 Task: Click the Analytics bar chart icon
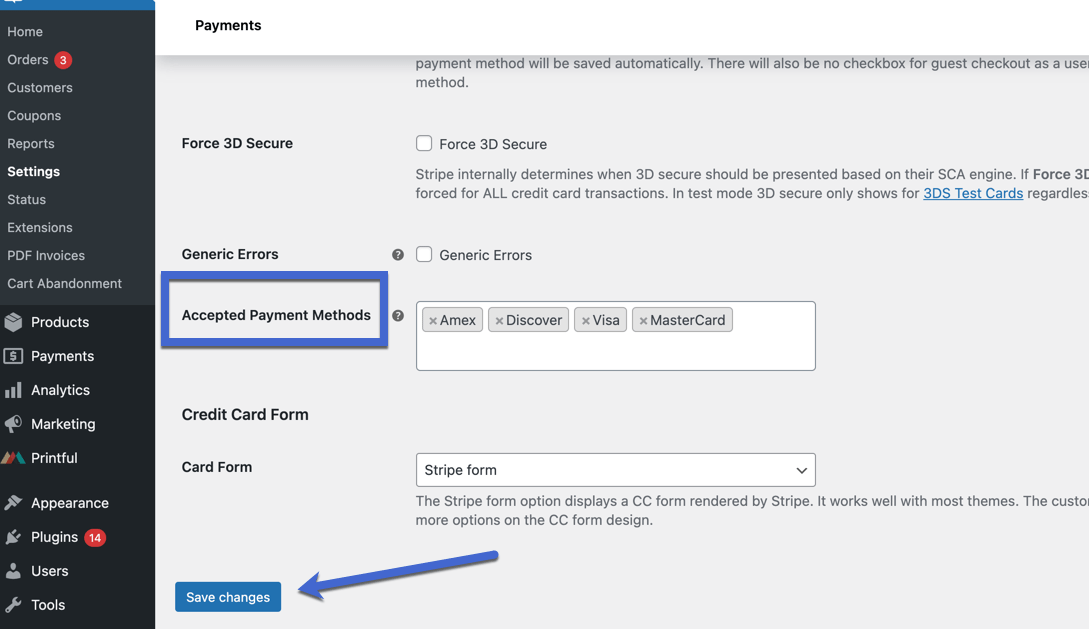(13, 390)
